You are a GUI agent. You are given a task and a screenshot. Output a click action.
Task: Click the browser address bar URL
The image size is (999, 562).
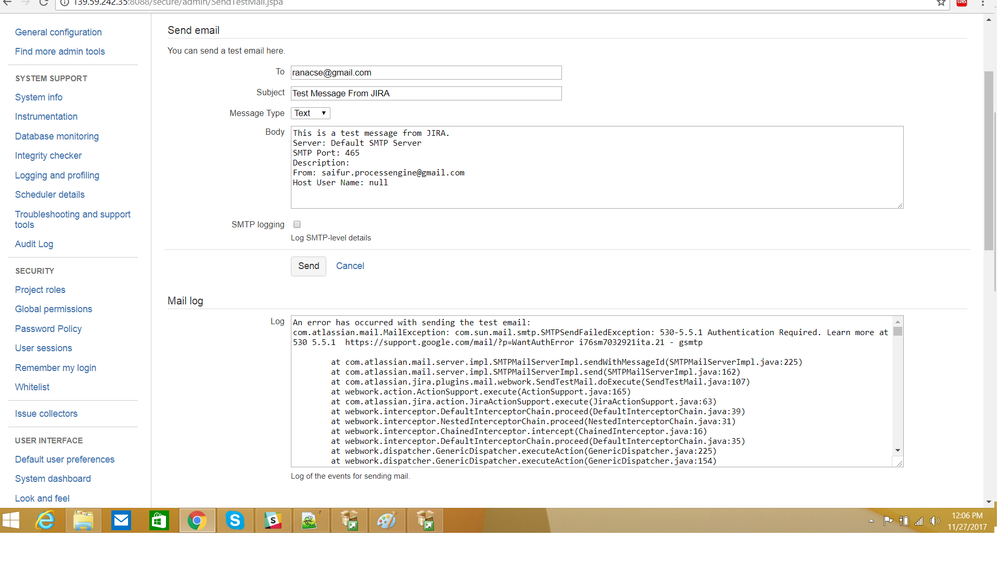178,3
